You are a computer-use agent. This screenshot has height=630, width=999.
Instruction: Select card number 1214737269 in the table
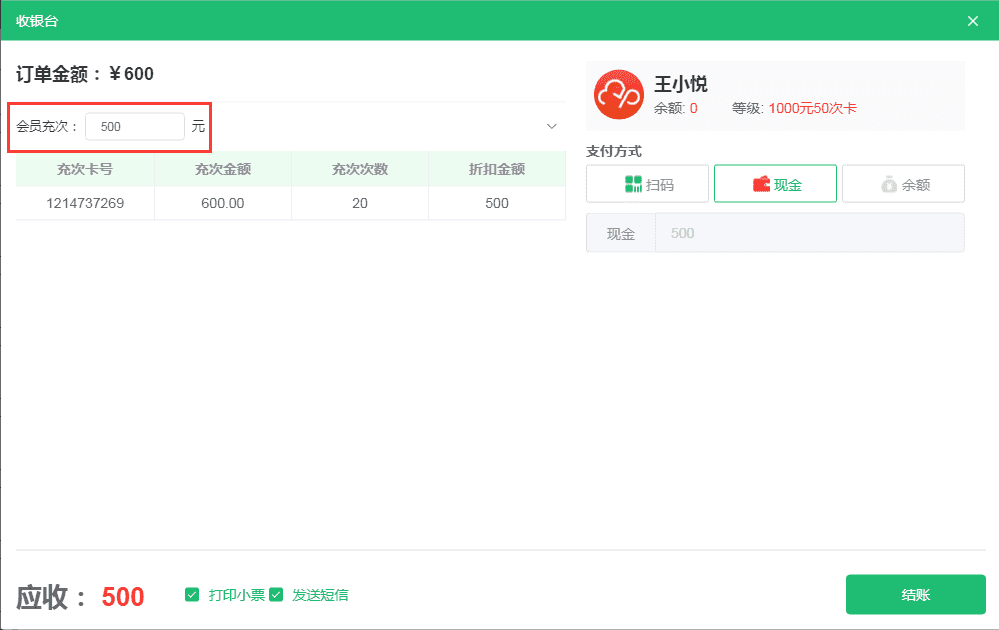(85, 203)
